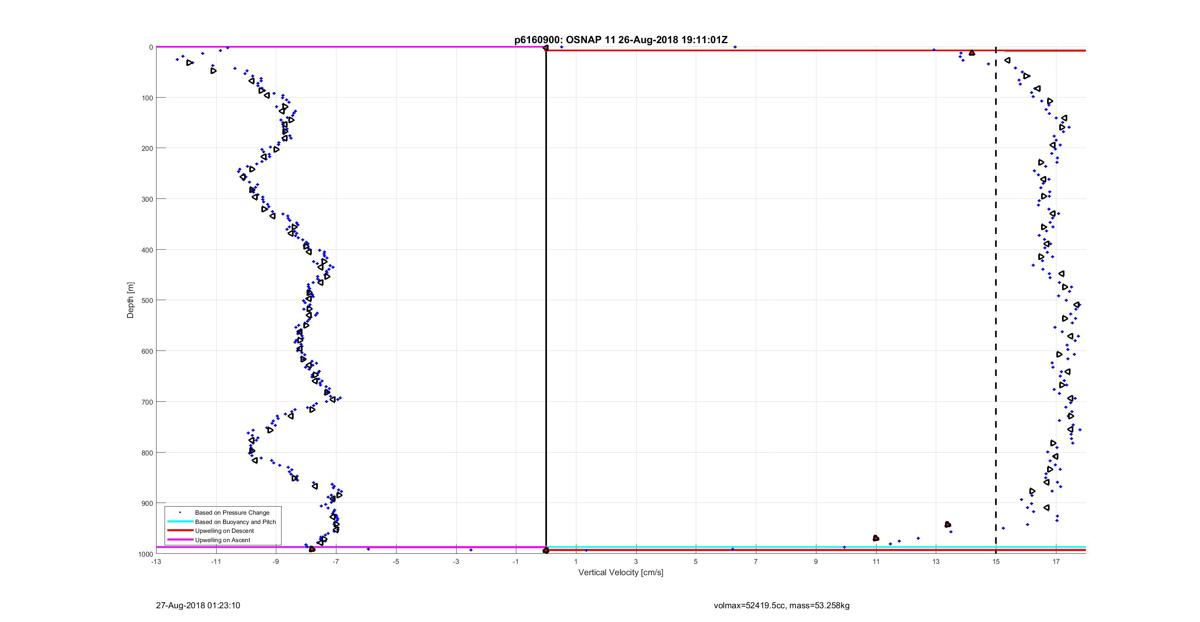Click the '-1' velocity tick label
The image size is (1200, 622).
coord(516,562)
